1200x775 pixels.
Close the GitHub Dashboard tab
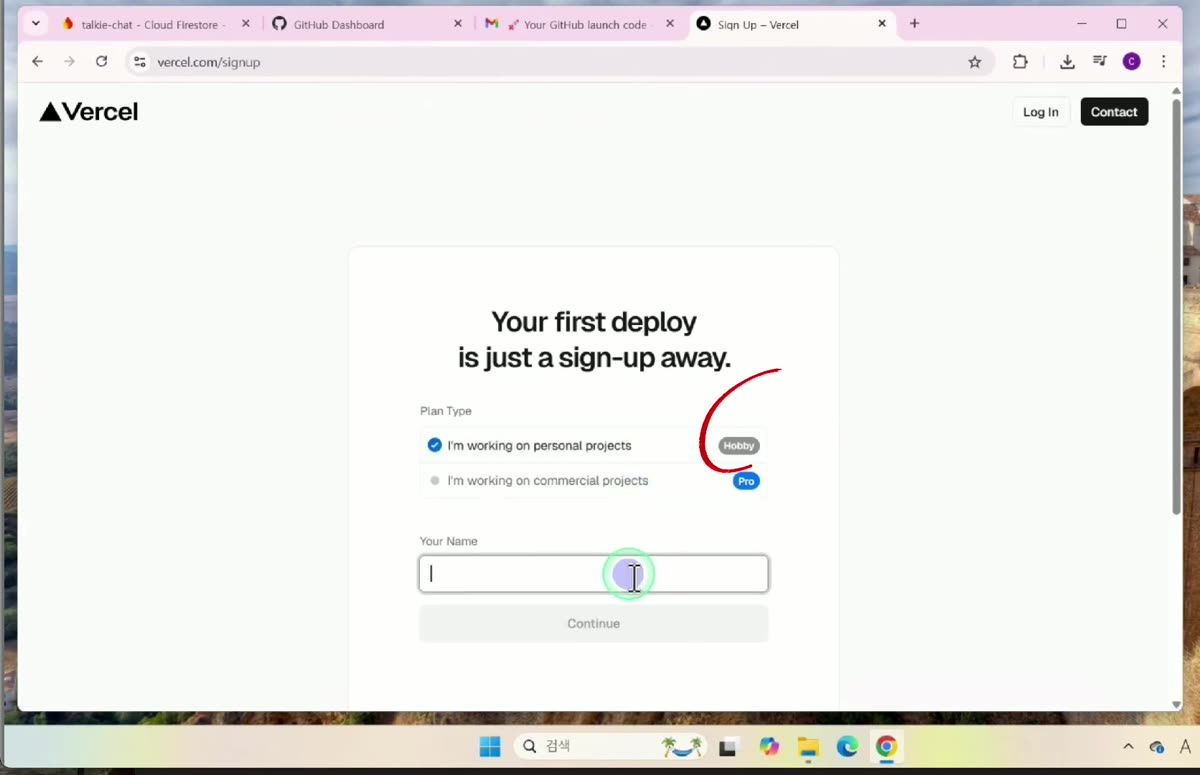(458, 24)
